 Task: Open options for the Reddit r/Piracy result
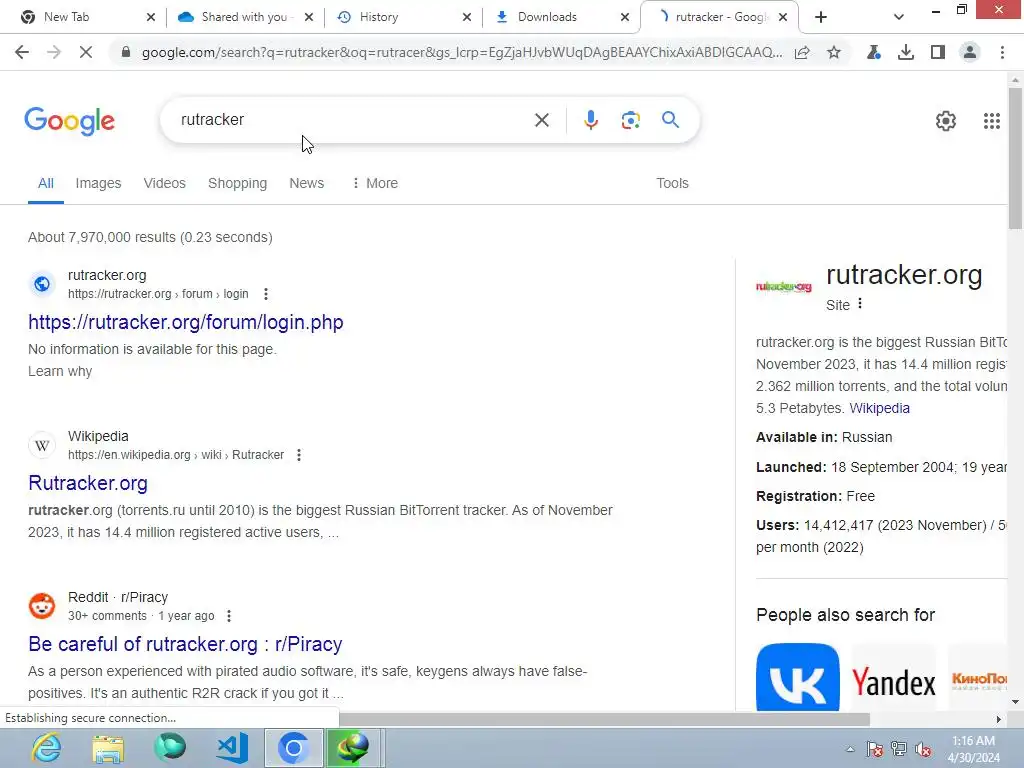click(229, 616)
